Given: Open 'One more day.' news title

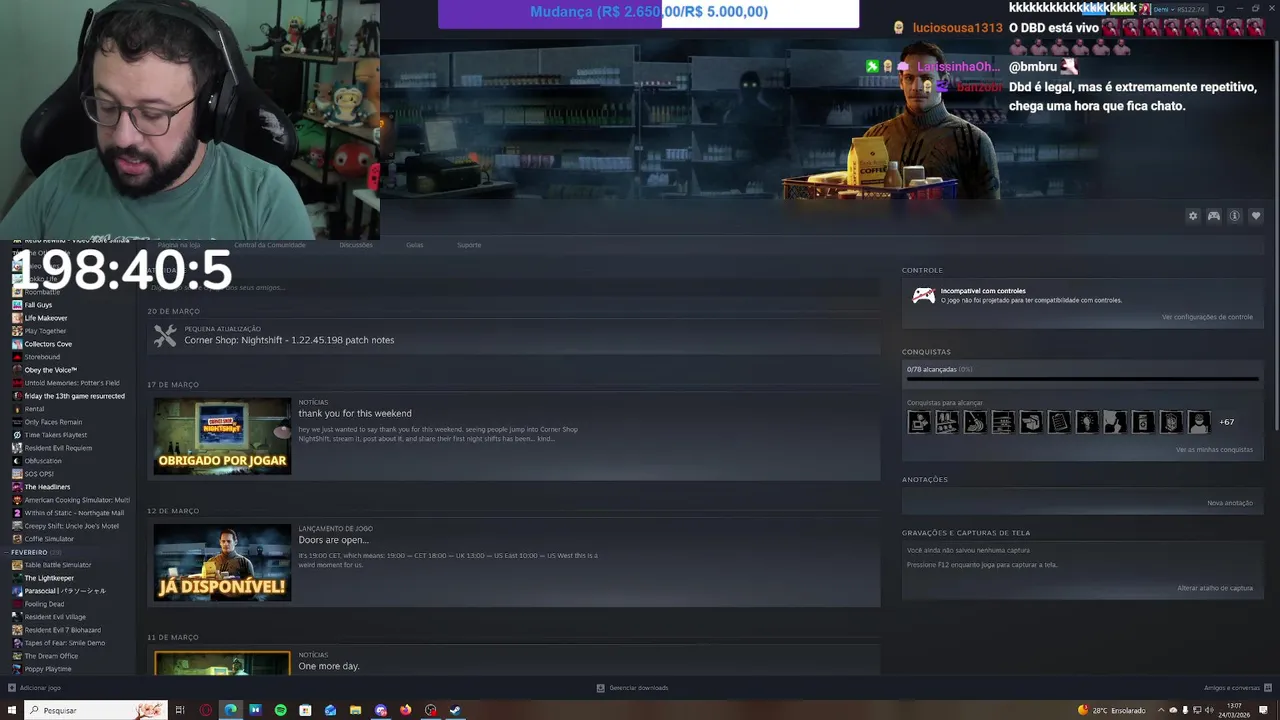Looking at the screenshot, I should pos(329,666).
